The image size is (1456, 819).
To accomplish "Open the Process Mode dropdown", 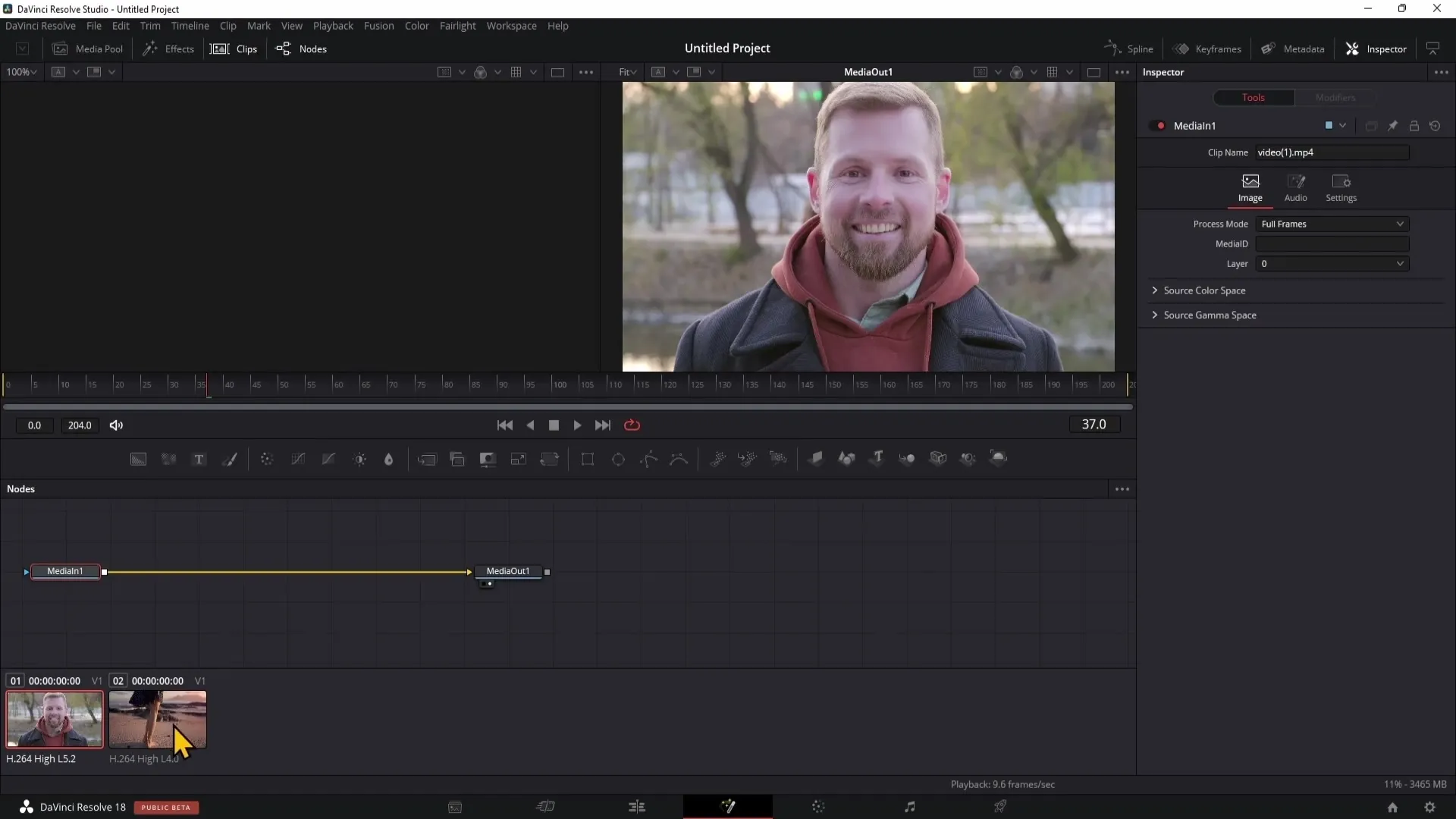I will pos(1332,224).
